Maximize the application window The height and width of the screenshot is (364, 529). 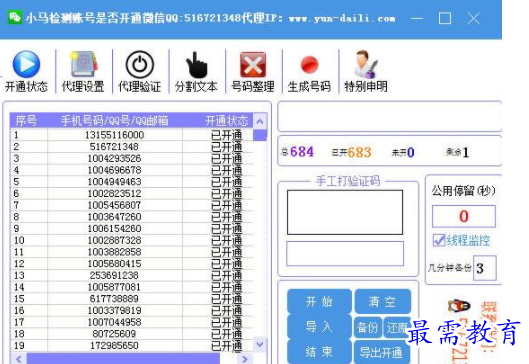coord(445,18)
